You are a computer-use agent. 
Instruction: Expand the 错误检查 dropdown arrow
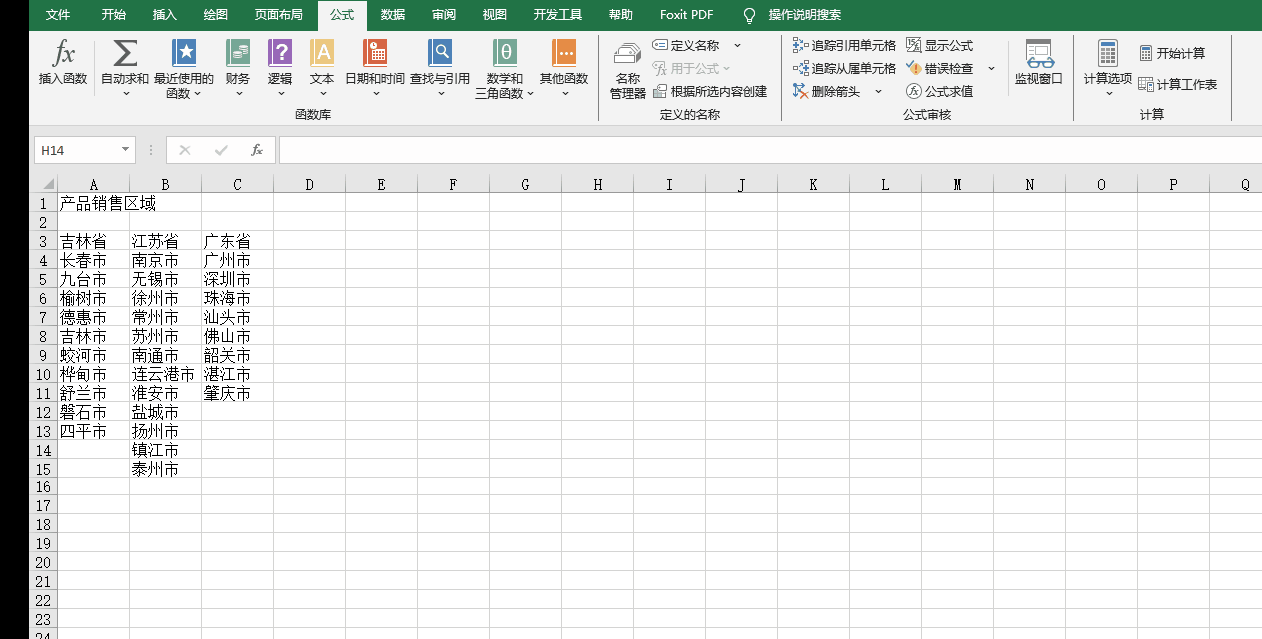(991, 68)
